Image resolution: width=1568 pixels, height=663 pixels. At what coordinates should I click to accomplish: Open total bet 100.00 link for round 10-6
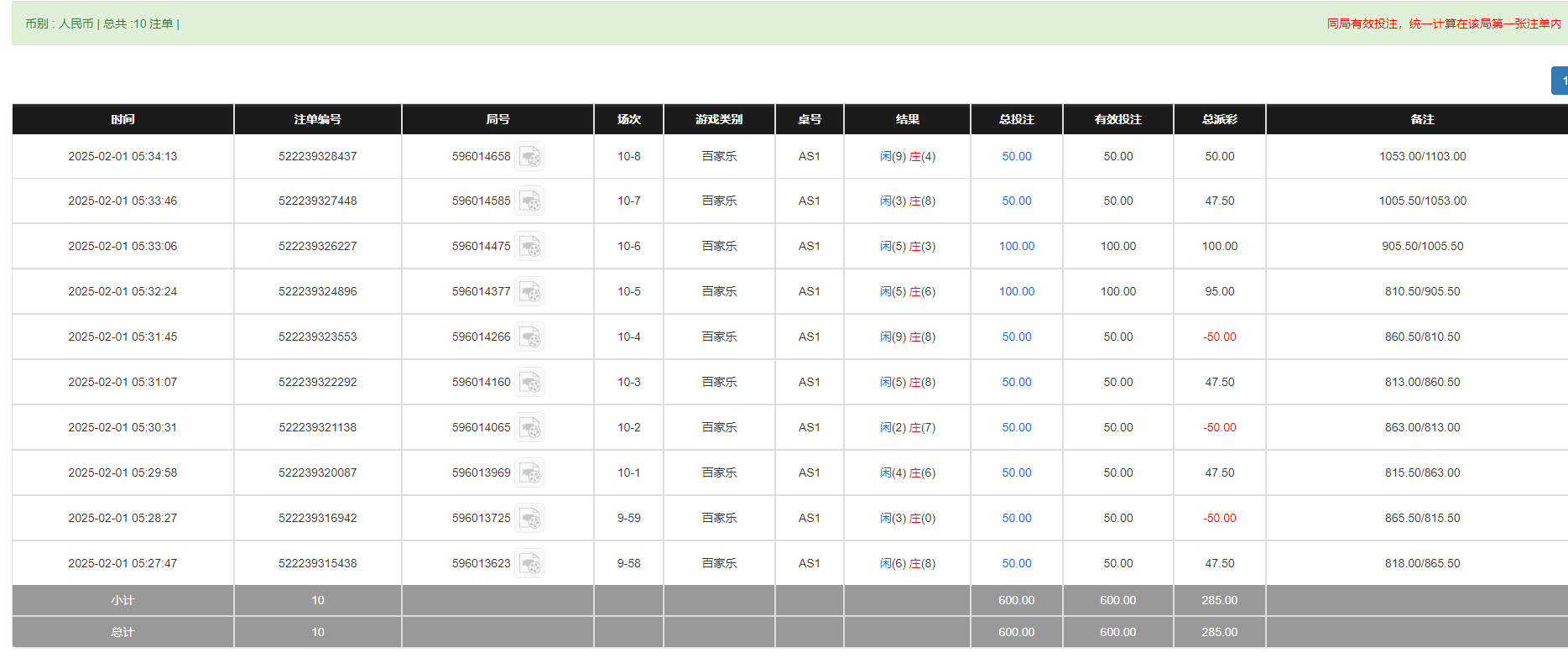[1016, 247]
